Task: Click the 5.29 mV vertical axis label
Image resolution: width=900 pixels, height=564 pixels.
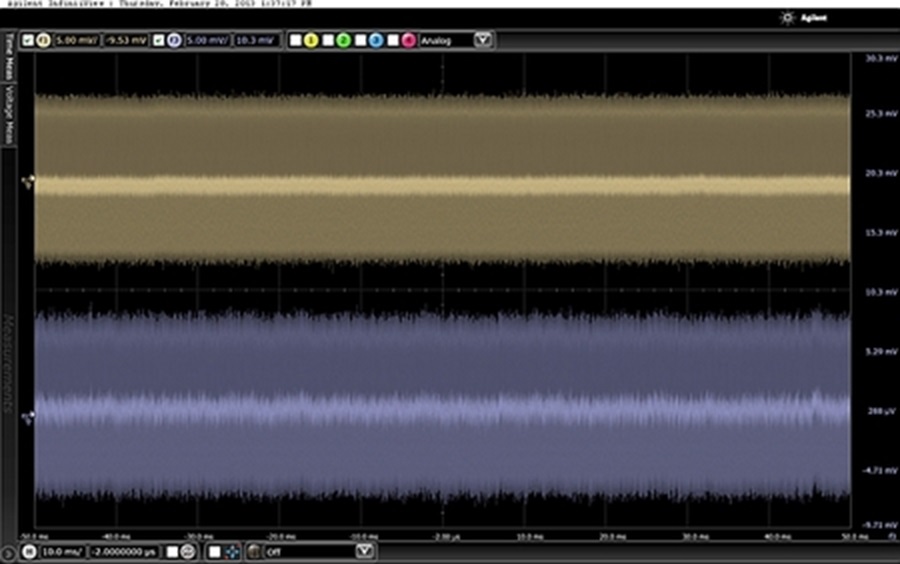Action: pyautogui.click(x=881, y=351)
